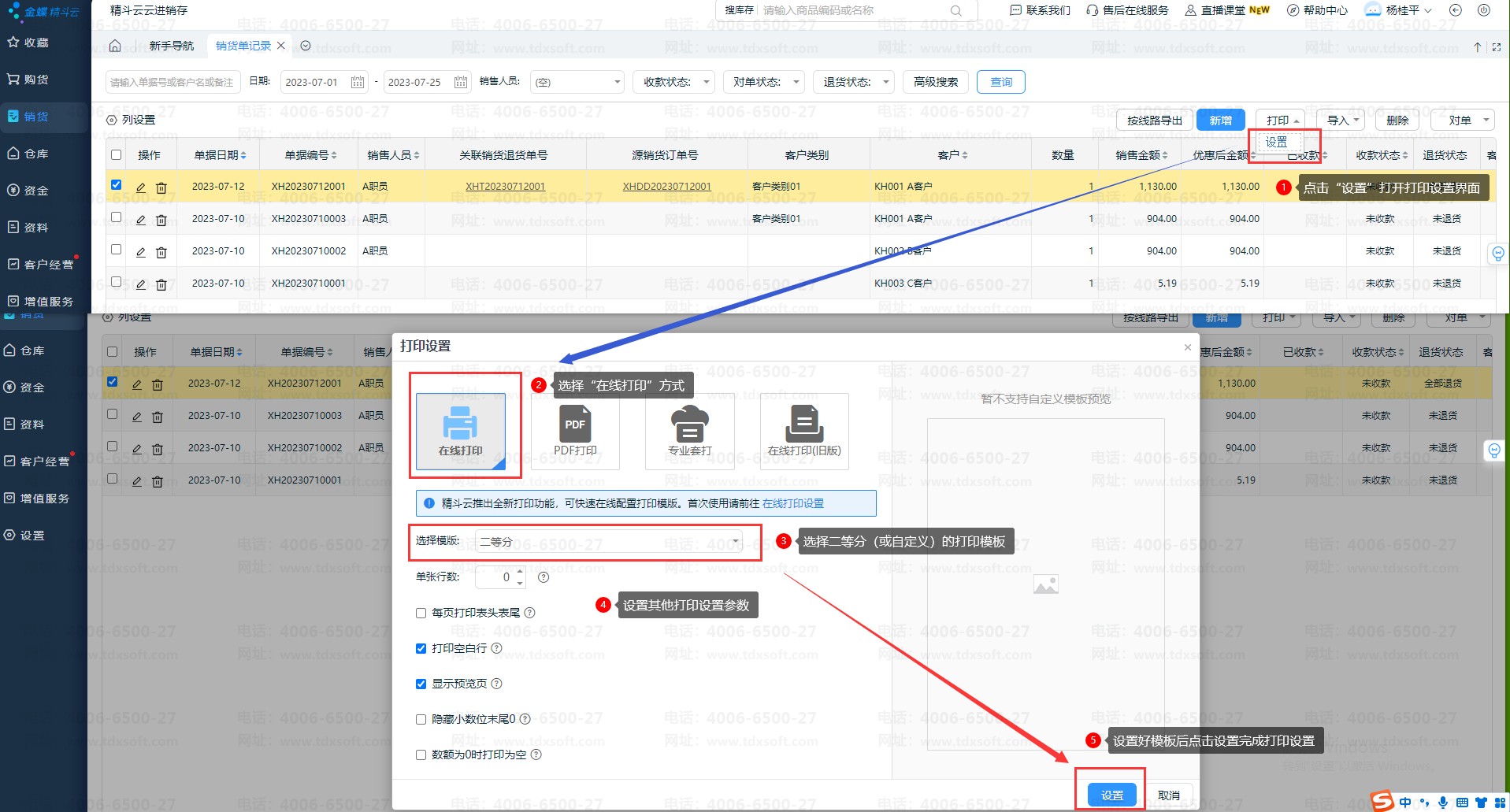Click the edit pencil for XH20230712001 row
Viewport: 1510px width, 812px height.
[141, 187]
